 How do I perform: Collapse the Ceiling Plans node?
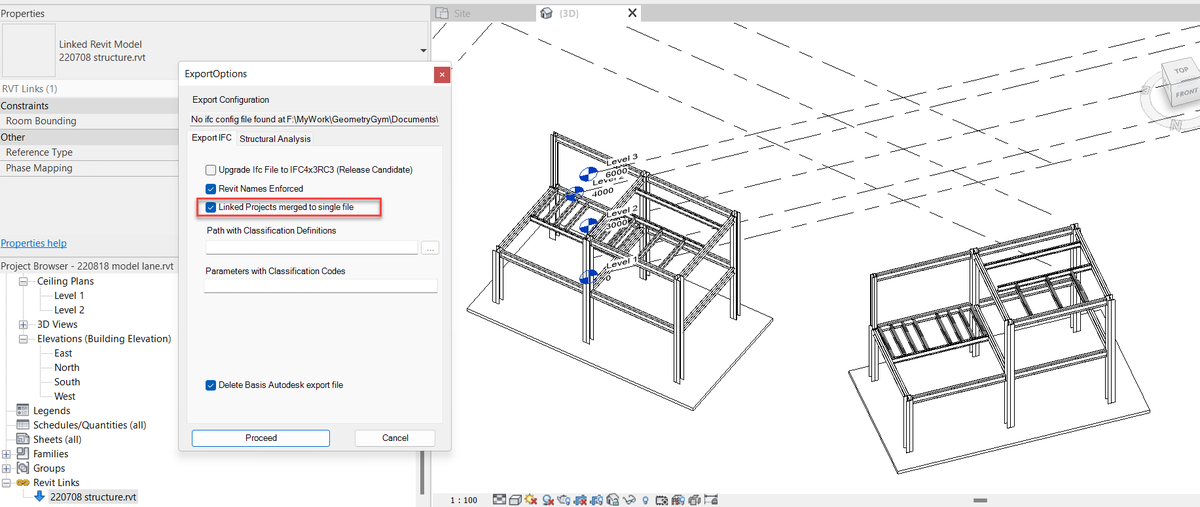pyautogui.click(x=24, y=282)
